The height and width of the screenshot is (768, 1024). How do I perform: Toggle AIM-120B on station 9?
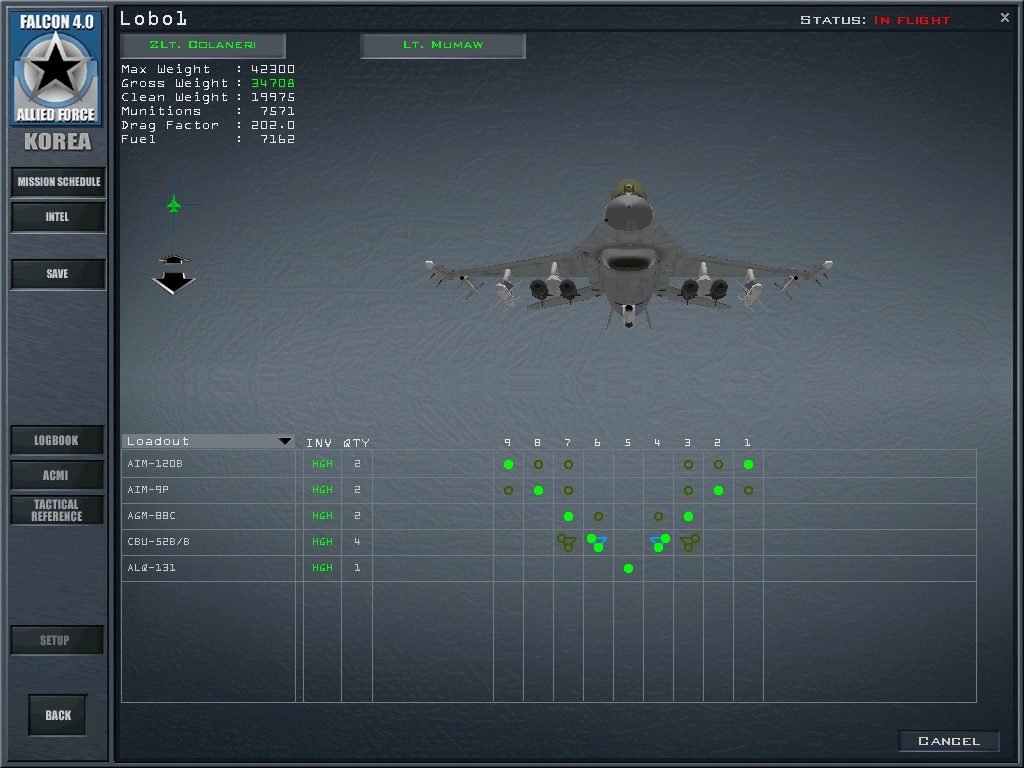[x=508, y=464]
